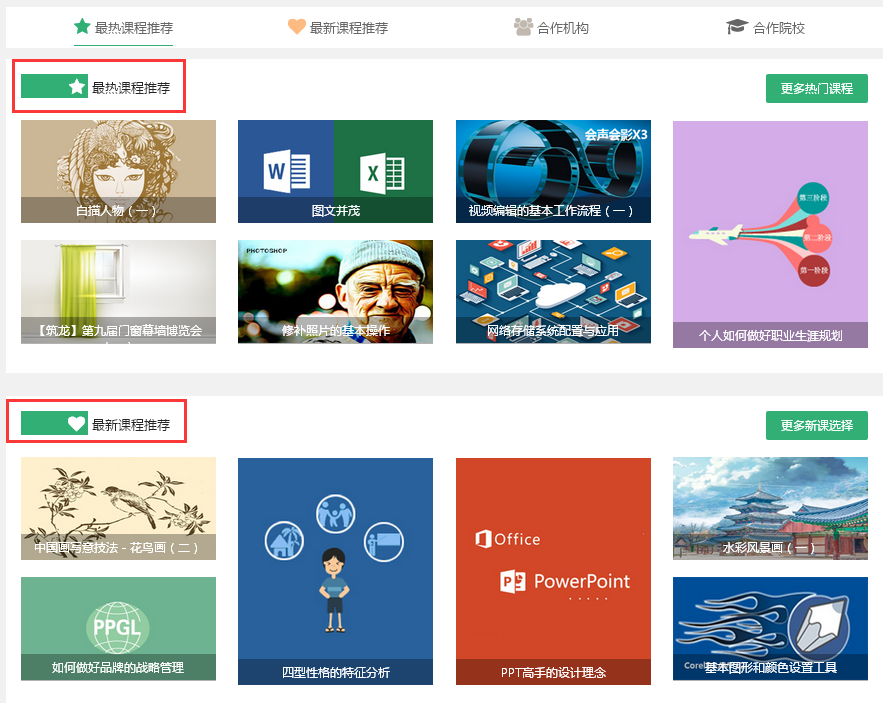Open the PPT高手的设计理念 course
This screenshot has width=883, height=703.
553,571
